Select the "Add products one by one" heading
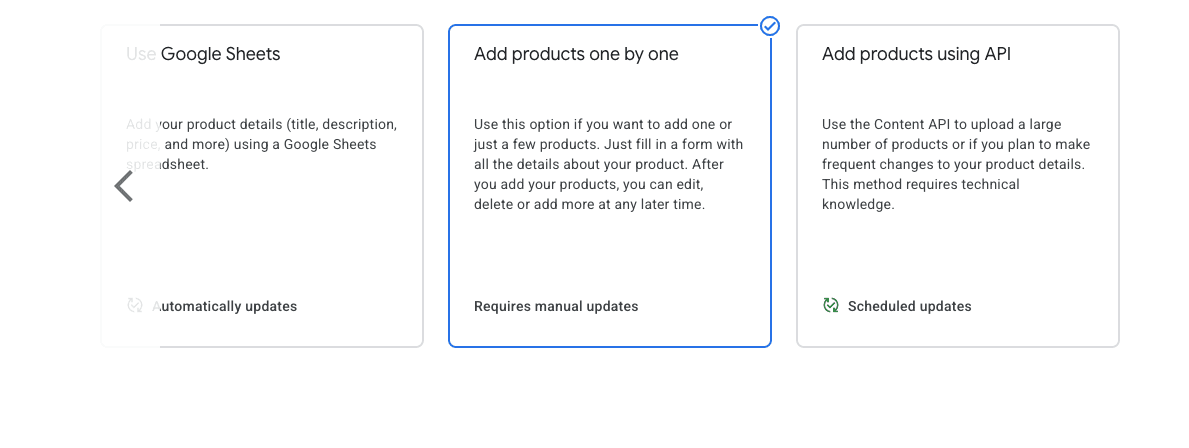 pos(576,54)
